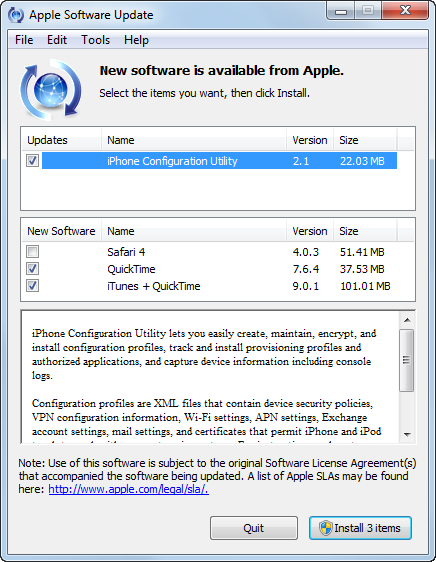Click the Version header in New Software list
Image resolution: width=436 pixels, height=562 pixels.
point(310,231)
